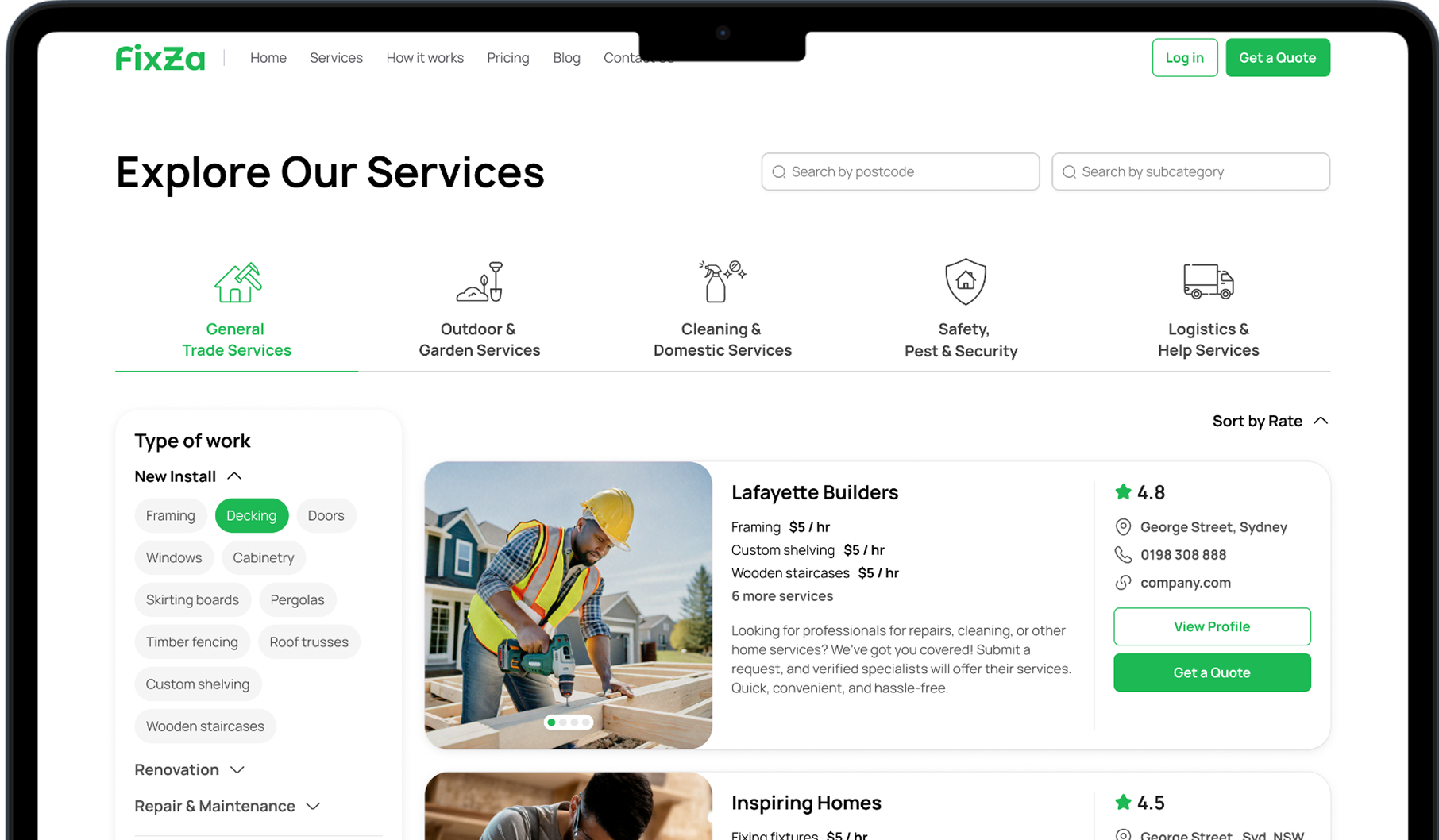The height and width of the screenshot is (840, 1439).
Task: Toggle the Skirting boards filter chip
Action: (192, 599)
